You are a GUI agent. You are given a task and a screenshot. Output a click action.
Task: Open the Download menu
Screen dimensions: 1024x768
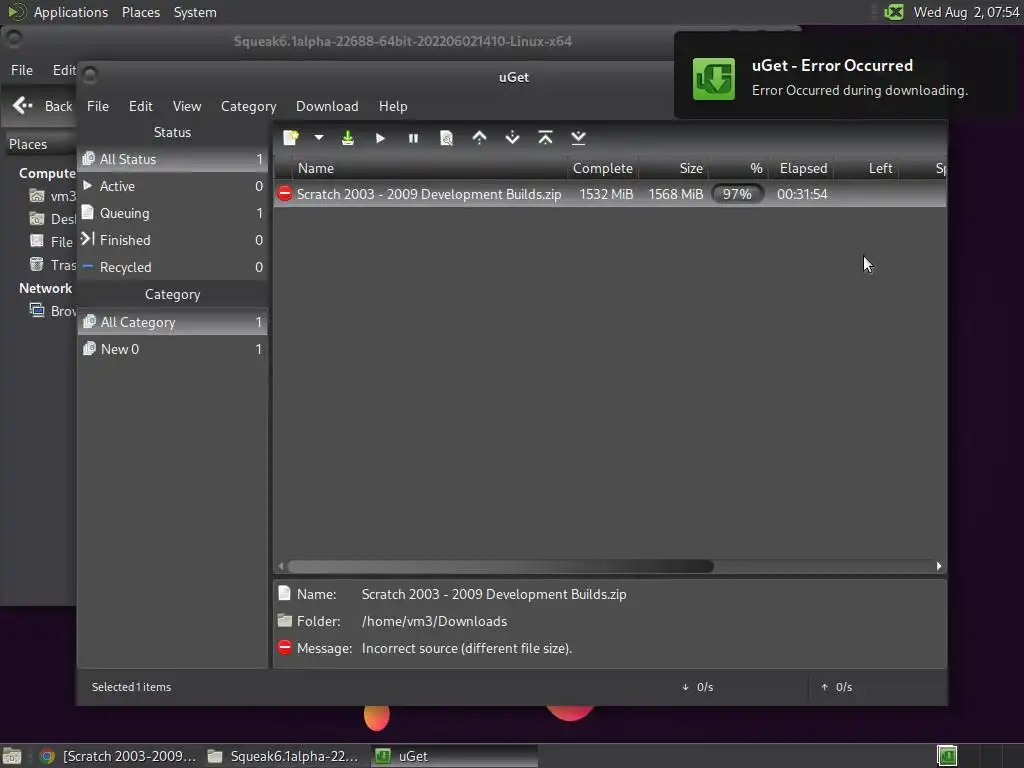point(327,106)
